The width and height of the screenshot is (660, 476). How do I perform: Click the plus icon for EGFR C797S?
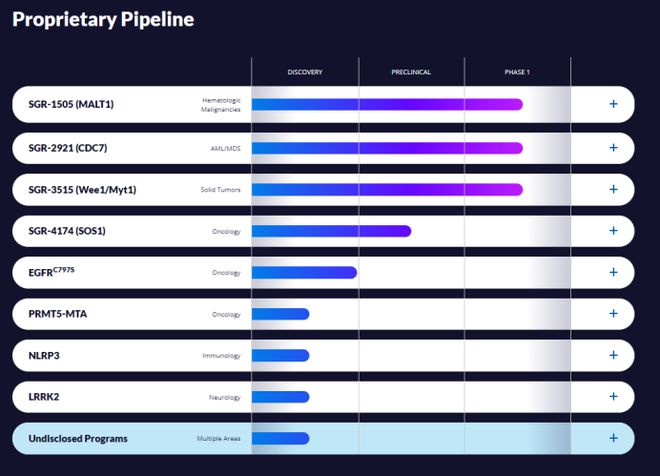613,272
